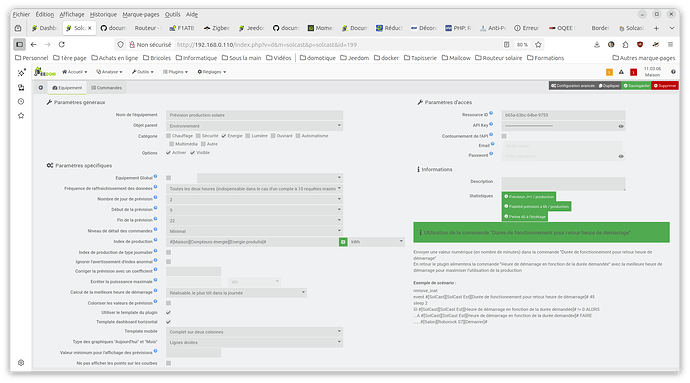Click the help icon next to Index de production
This screenshot has height=383, width=690.
coord(155,240)
